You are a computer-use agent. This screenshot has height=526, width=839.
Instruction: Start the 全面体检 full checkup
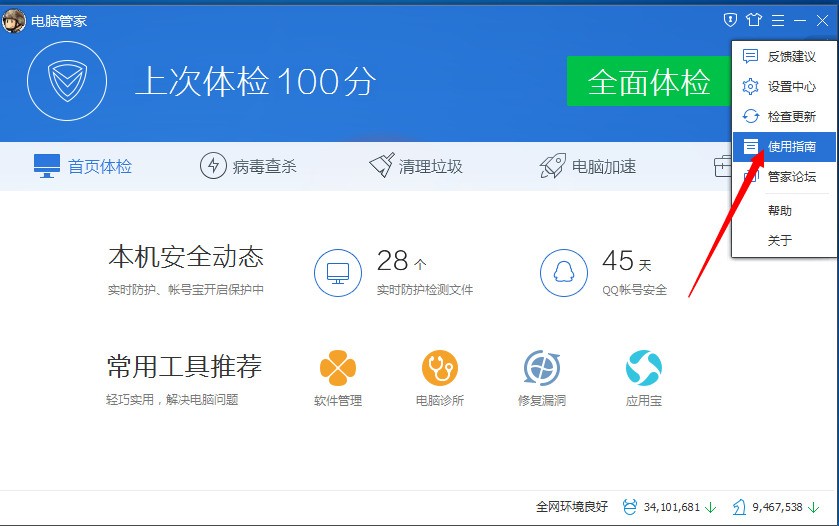coord(649,81)
